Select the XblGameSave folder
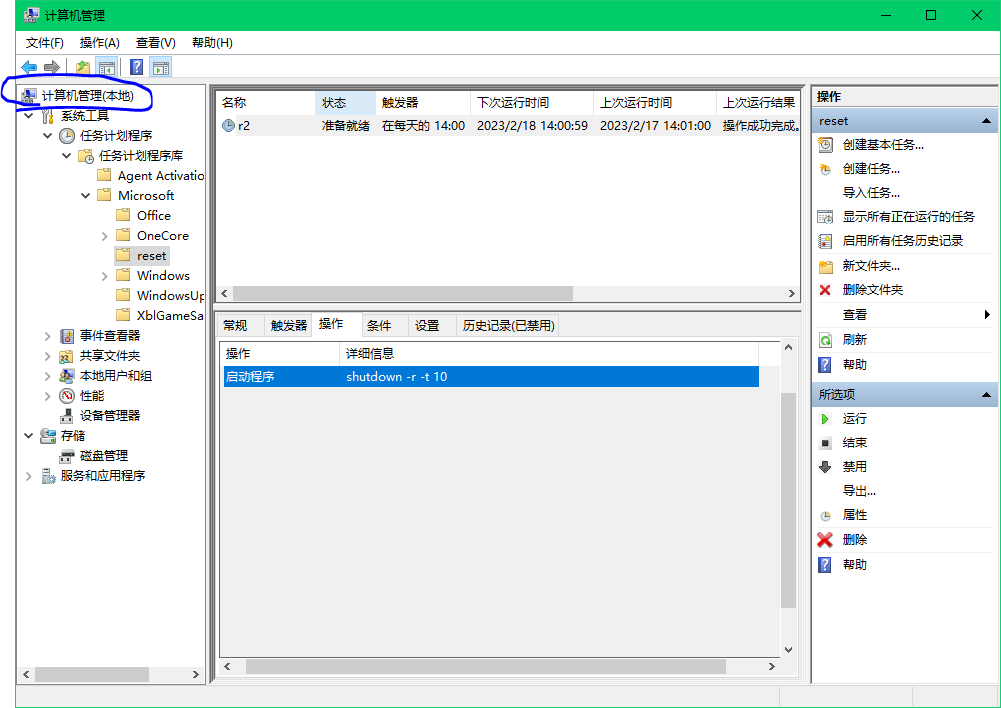Screen dimensions: 1001x708 pyautogui.click(x=170, y=315)
